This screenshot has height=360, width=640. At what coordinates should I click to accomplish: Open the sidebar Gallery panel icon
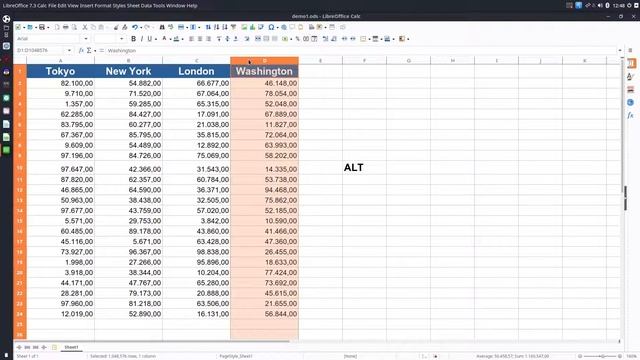click(631, 89)
